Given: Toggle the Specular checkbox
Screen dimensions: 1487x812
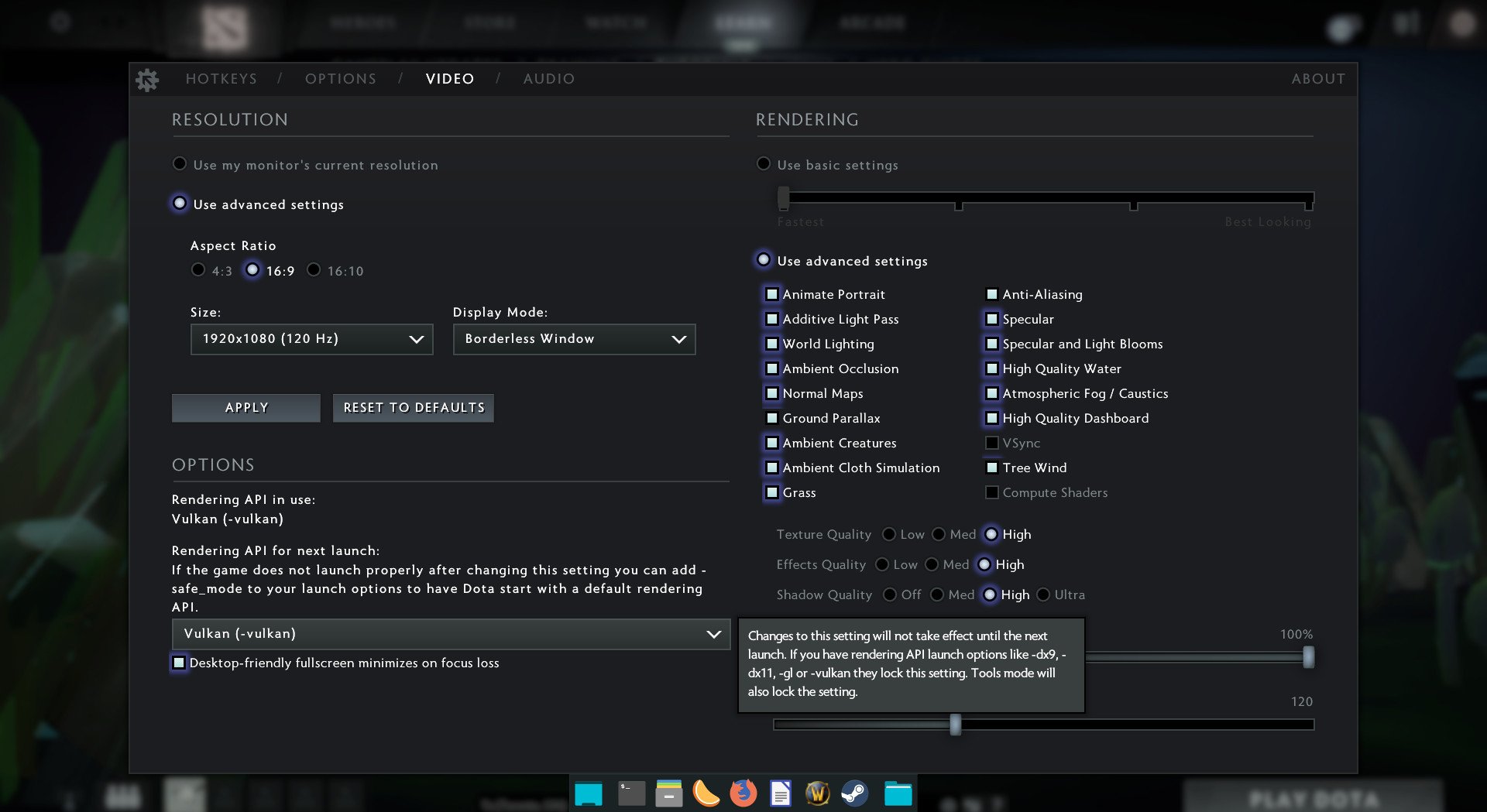Looking at the screenshot, I should coord(992,319).
